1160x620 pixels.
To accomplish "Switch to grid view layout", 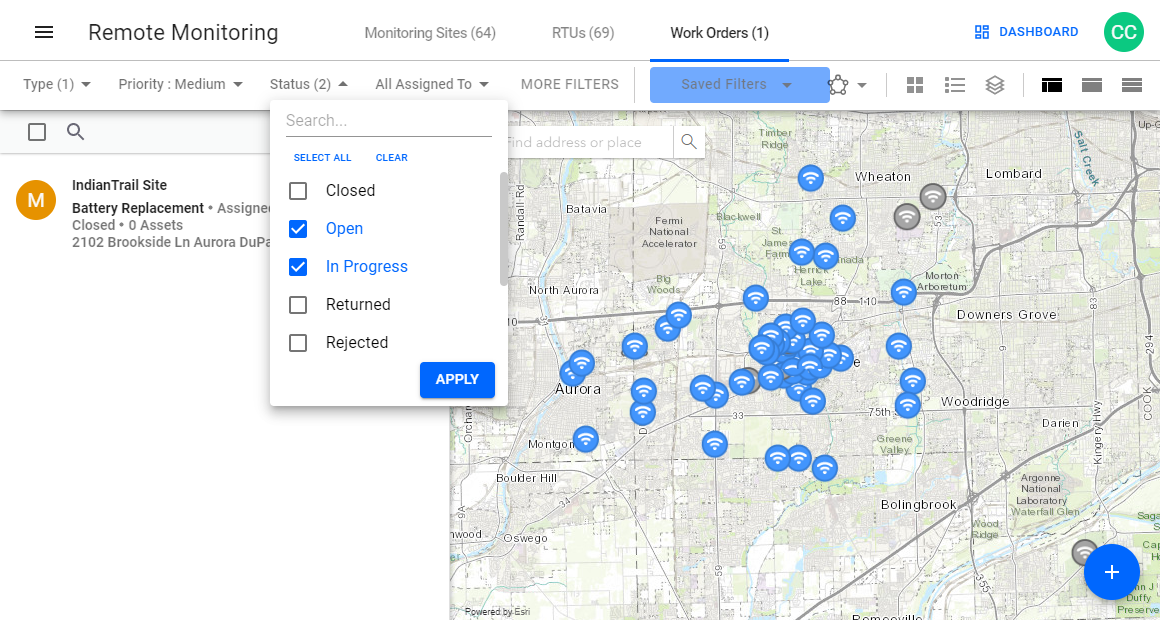I will [915, 85].
